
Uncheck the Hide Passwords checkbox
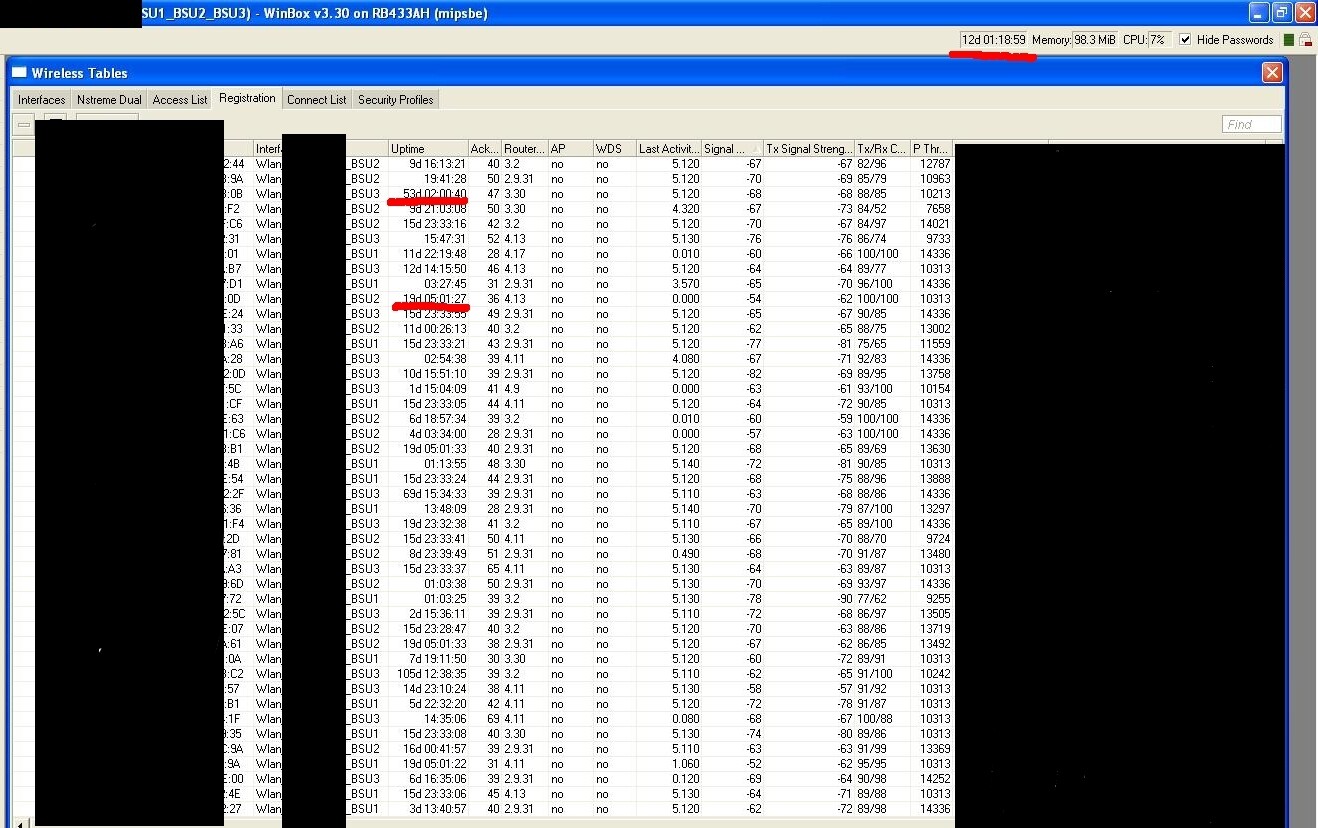coord(1185,40)
